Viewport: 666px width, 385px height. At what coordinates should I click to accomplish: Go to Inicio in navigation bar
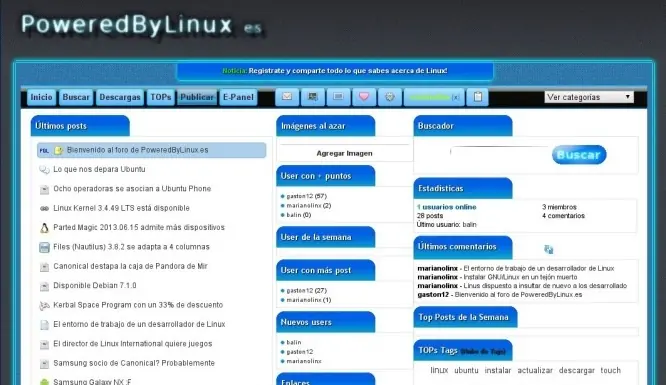[41, 97]
